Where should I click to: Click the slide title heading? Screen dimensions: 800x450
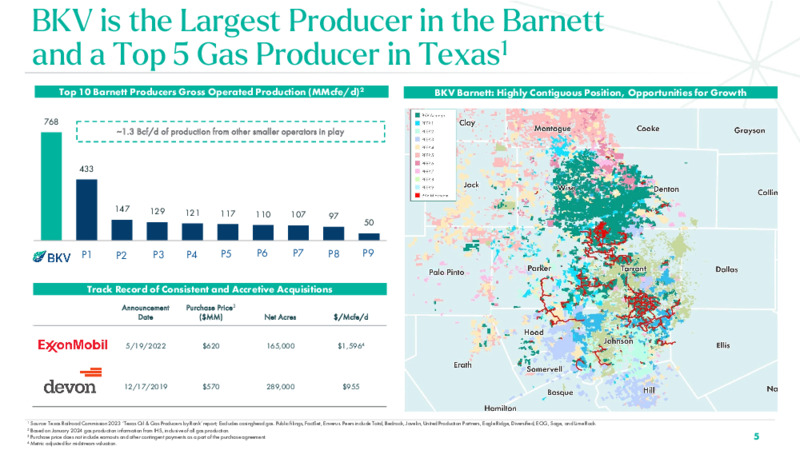point(318,37)
